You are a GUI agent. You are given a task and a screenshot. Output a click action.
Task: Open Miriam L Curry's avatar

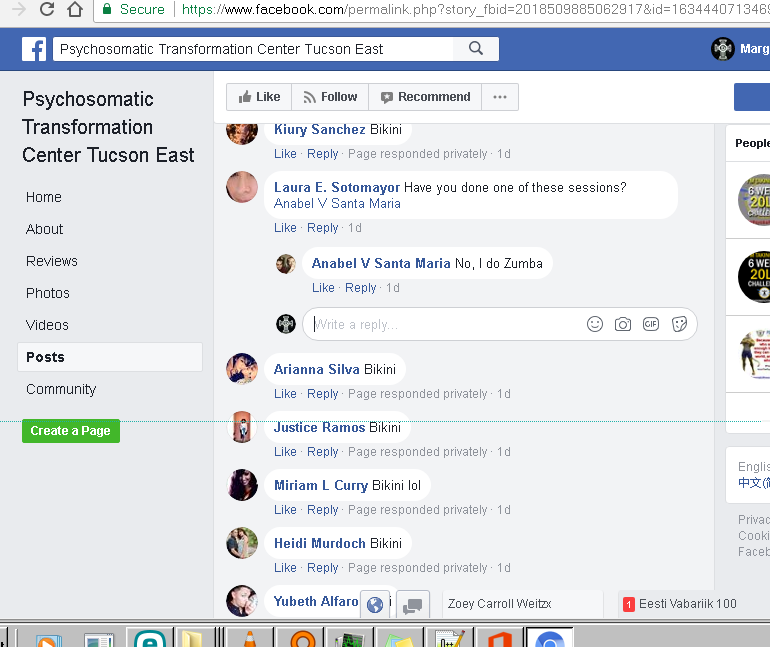point(242,485)
